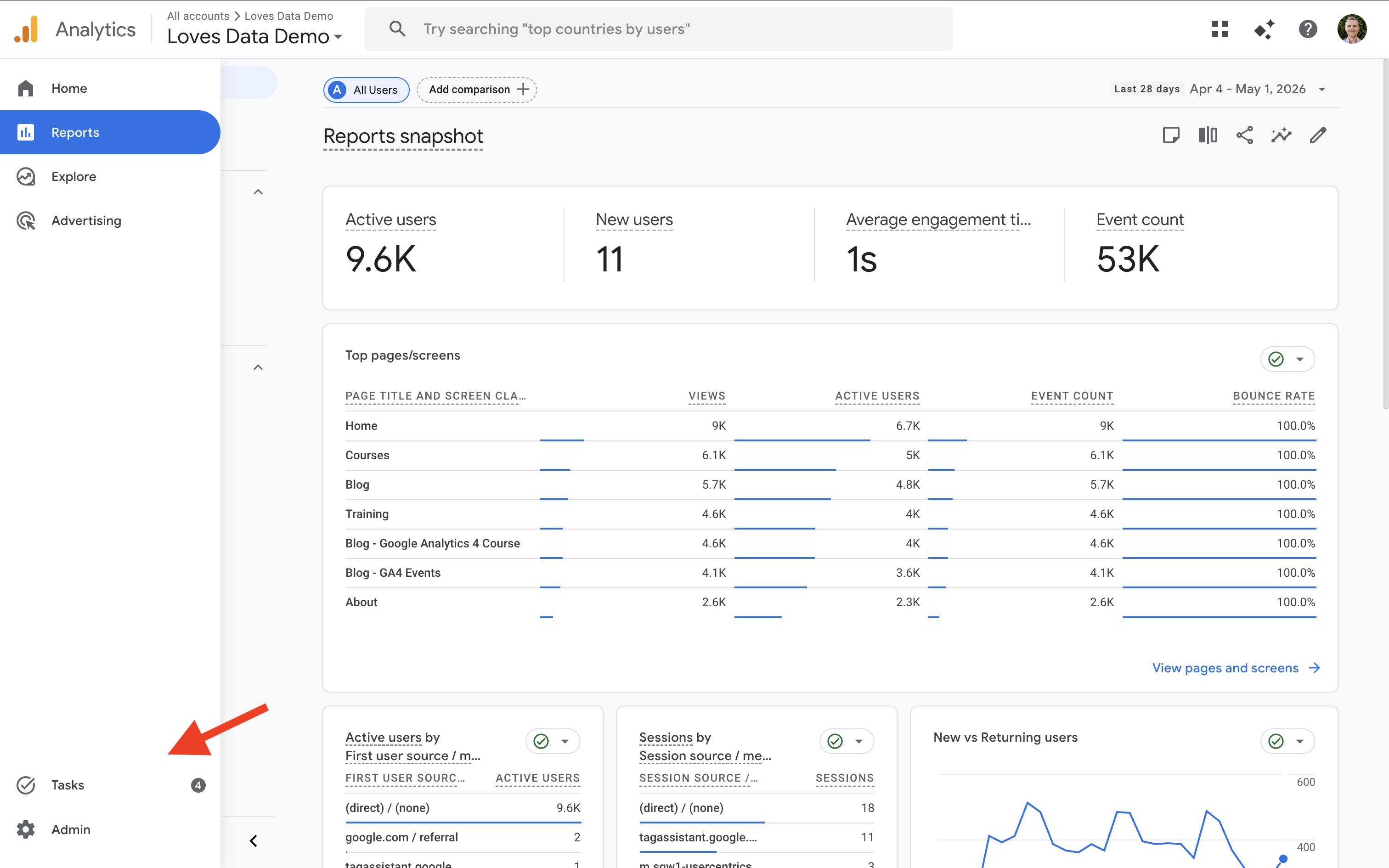The image size is (1389, 868).
Task: Click the Home icon in sidebar
Action: pyautogui.click(x=26, y=88)
